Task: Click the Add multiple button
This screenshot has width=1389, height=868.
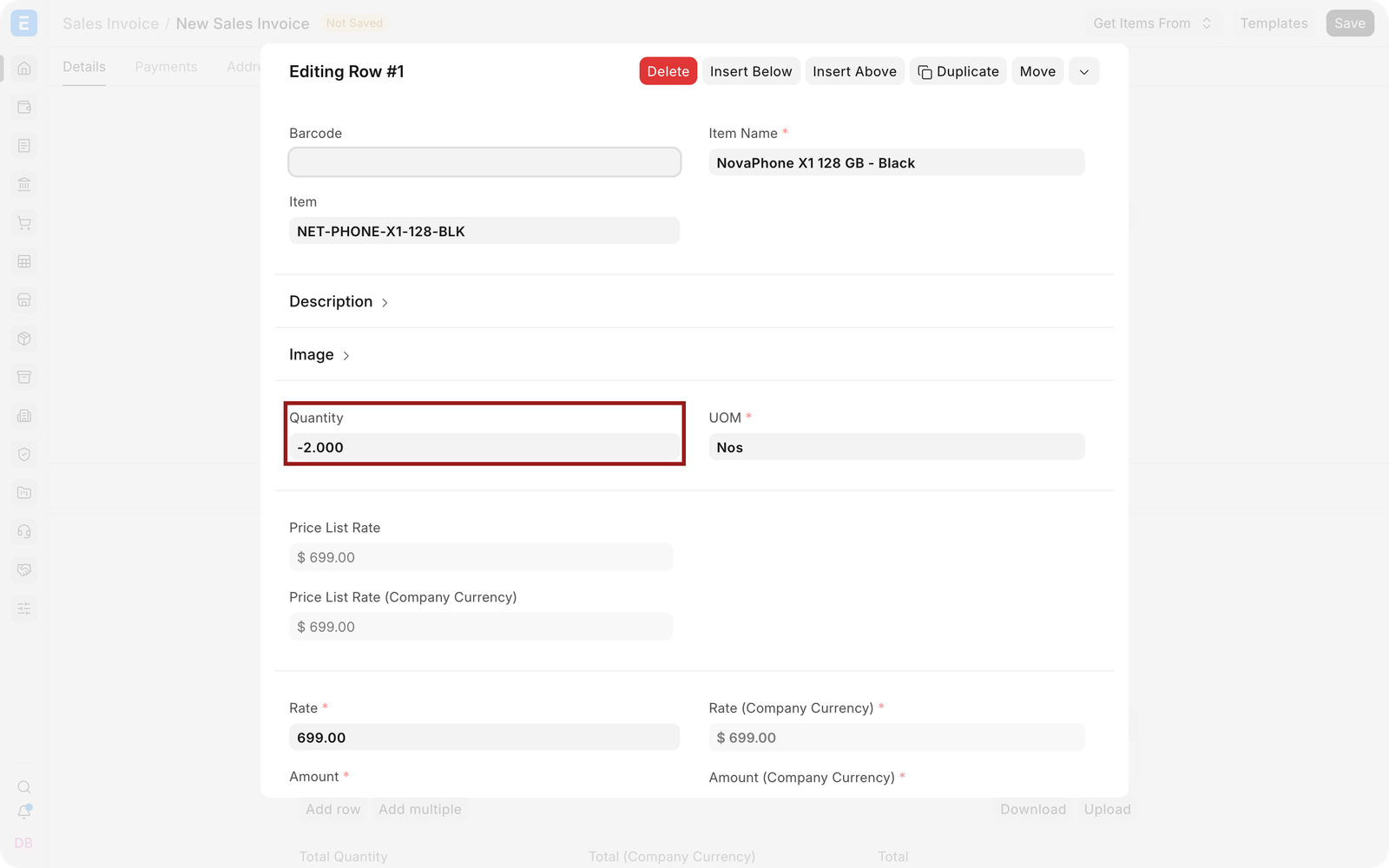Action: (420, 809)
